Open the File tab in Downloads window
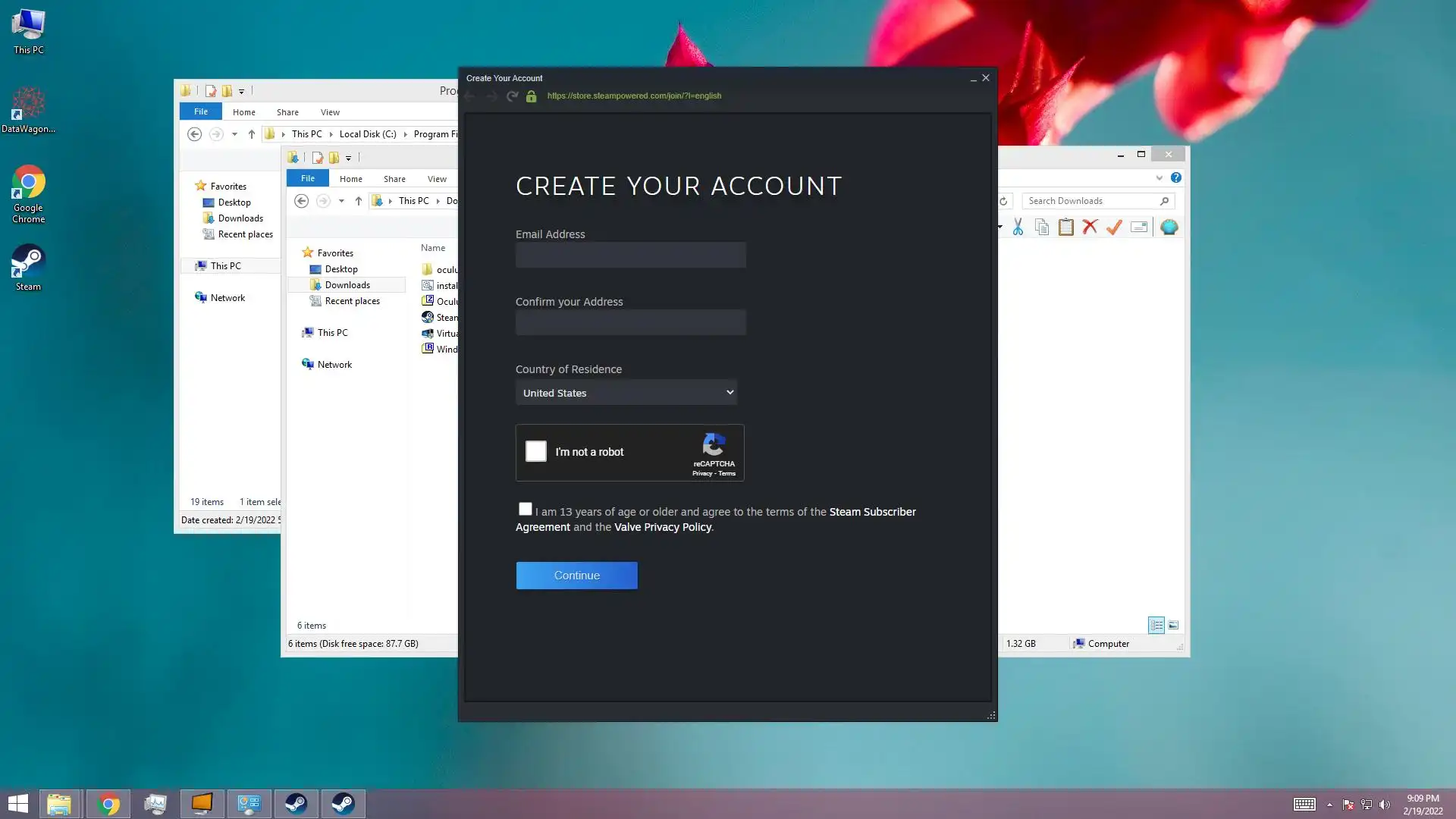Screen dimensions: 1456x819 (307, 178)
